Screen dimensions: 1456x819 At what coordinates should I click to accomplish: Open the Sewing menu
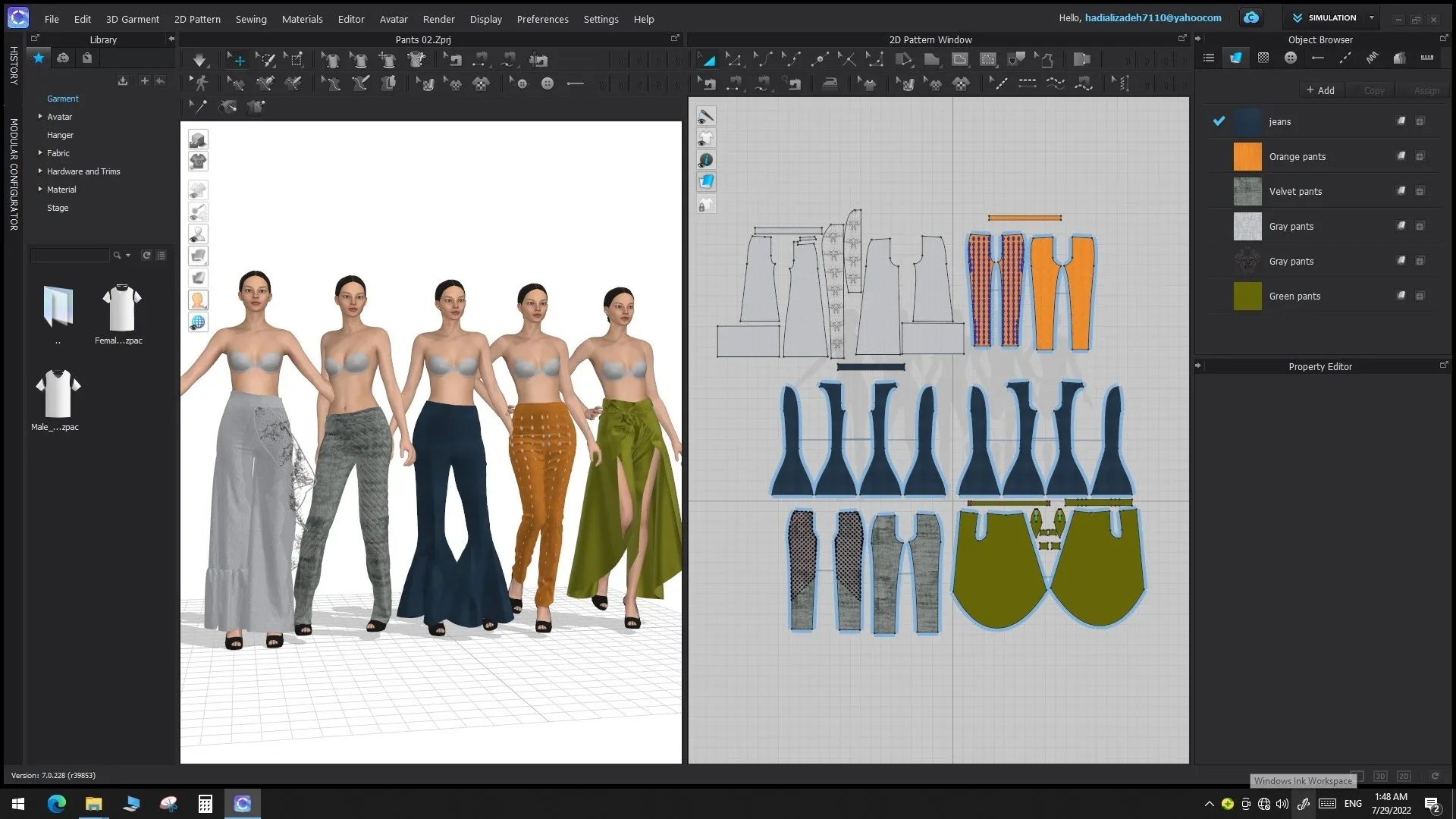tap(251, 19)
